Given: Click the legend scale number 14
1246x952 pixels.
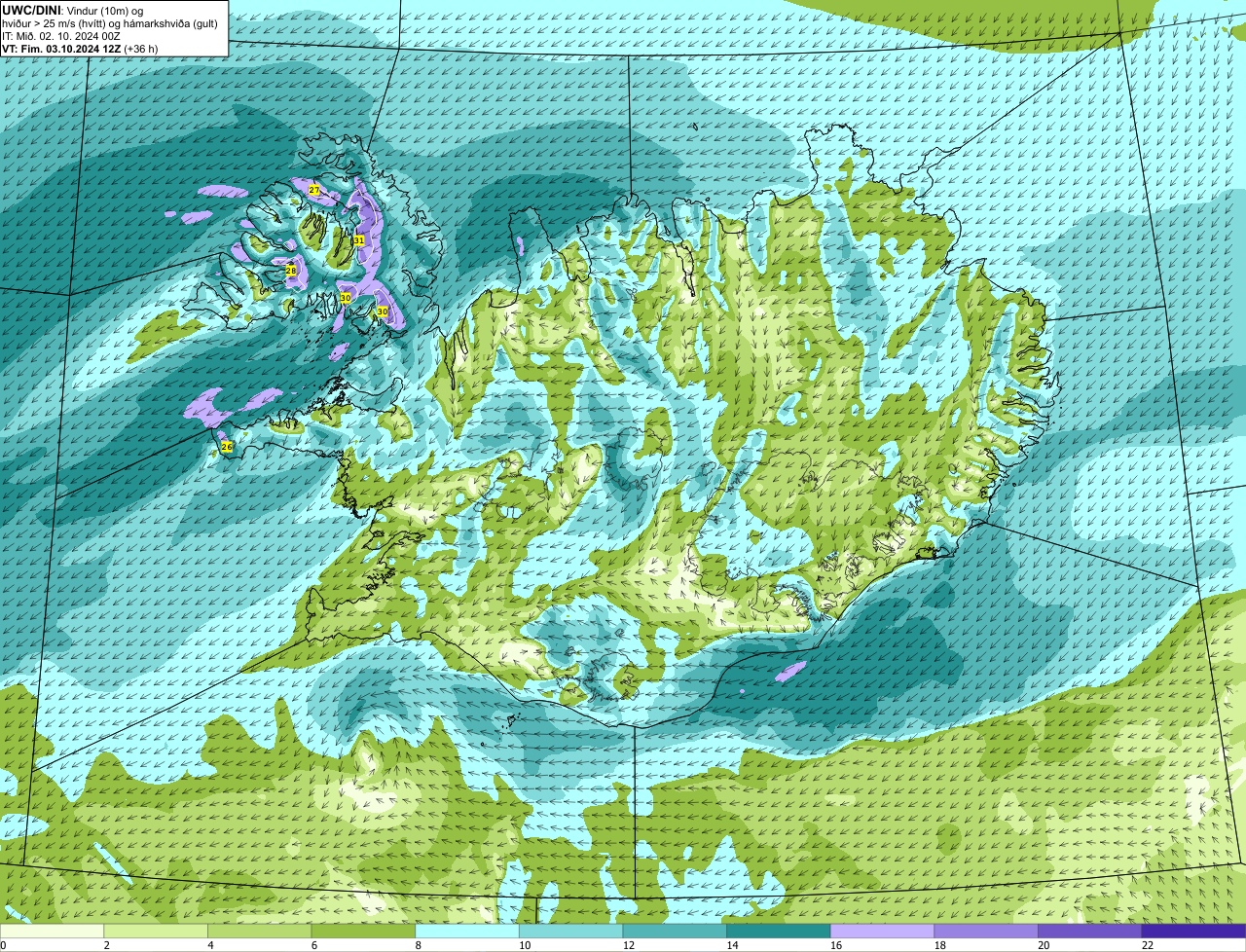Looking at the screenshot, I should (732, 945).
